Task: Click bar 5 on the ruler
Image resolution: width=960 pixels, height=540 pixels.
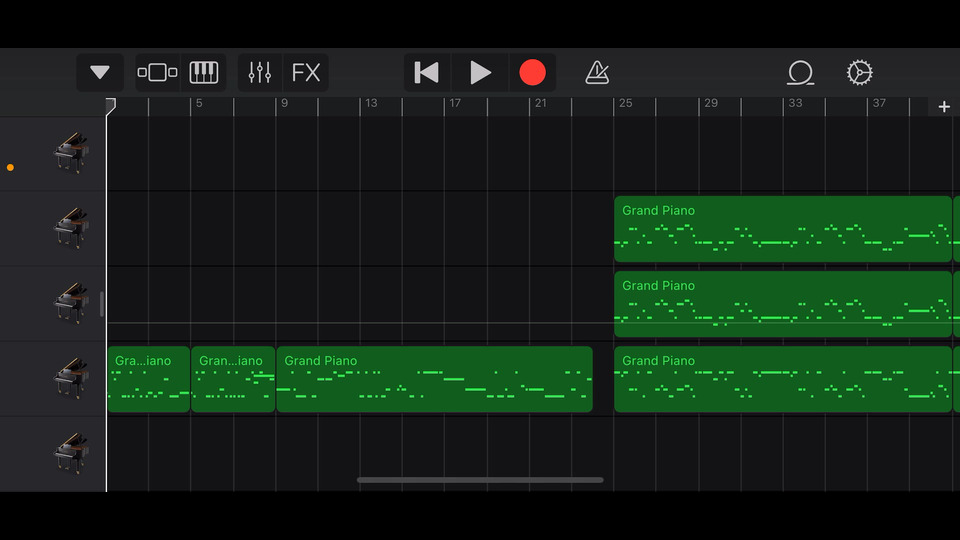Action: pyautogui.click(x=199, y=103)
